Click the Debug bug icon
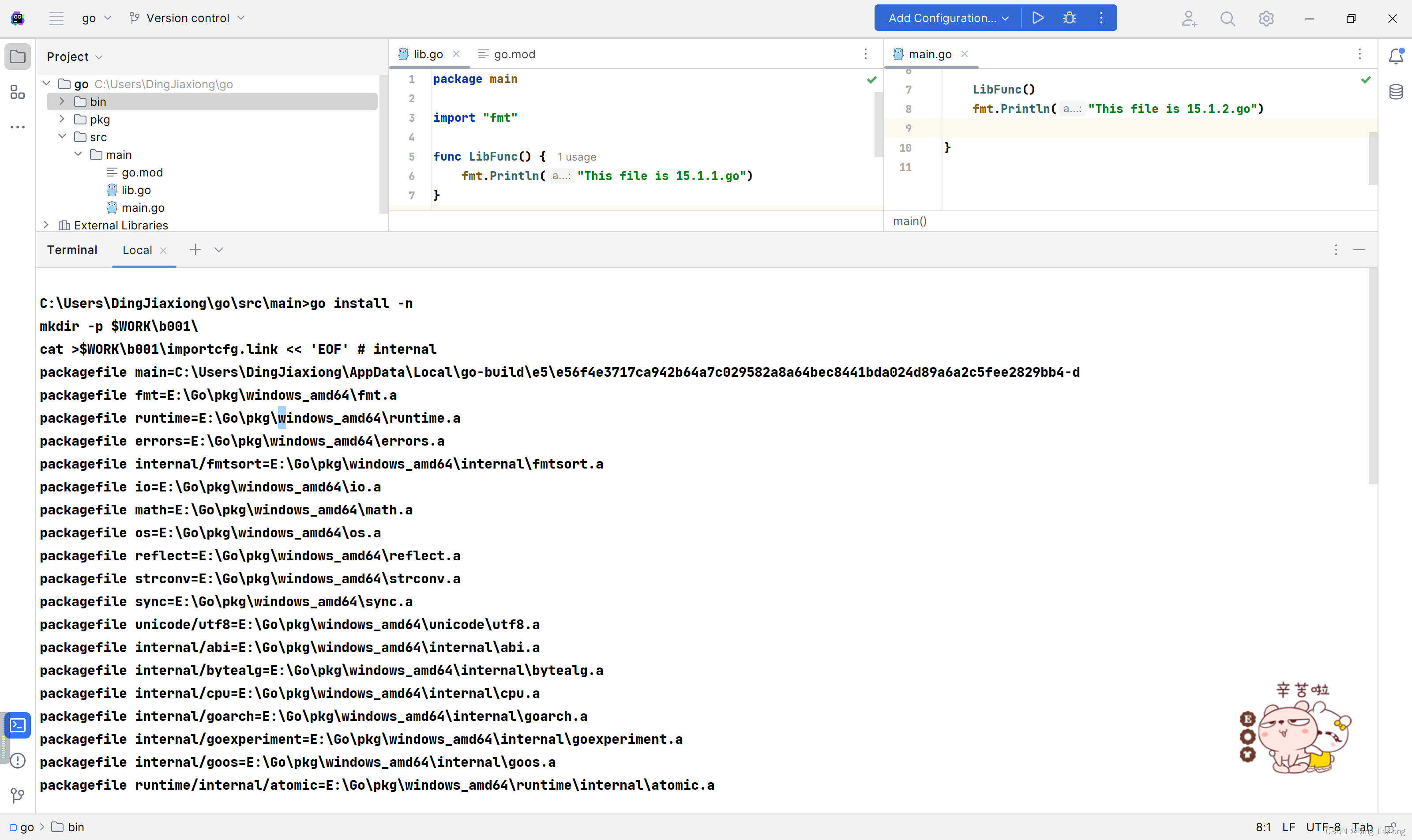The height and width of the screenshot is (840, 1412). [x=1069, y=18]
